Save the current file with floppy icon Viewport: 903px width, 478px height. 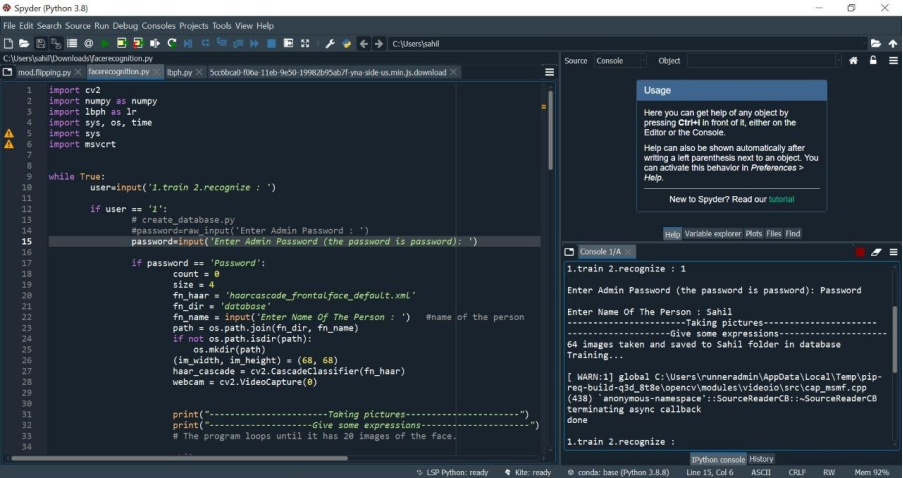(40, 43)
